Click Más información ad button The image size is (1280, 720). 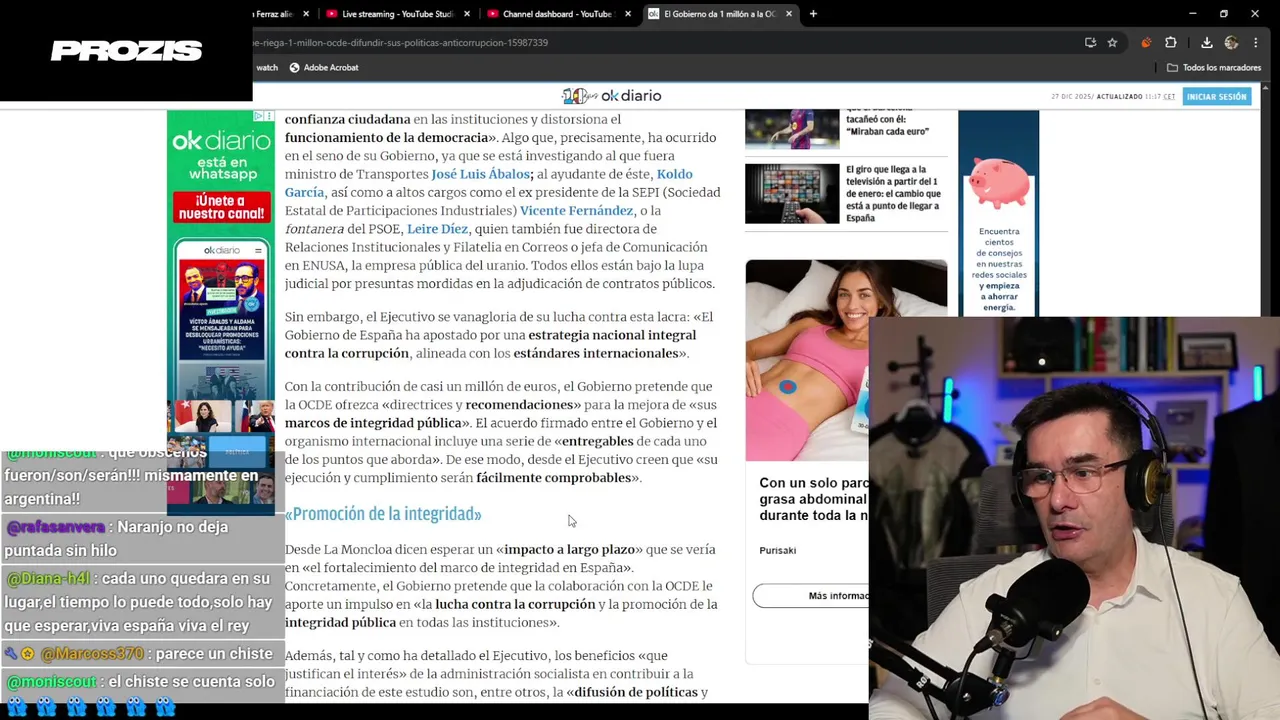[812, 596]
